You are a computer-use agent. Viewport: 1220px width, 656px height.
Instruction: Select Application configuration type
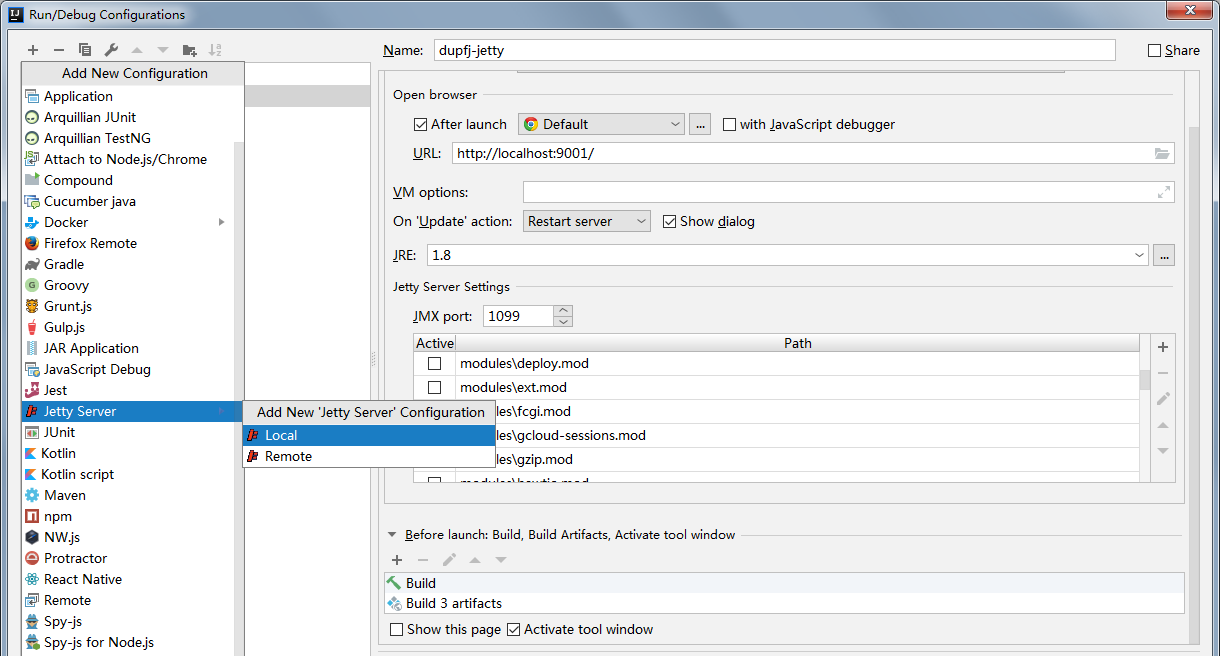tap(132, 96)
